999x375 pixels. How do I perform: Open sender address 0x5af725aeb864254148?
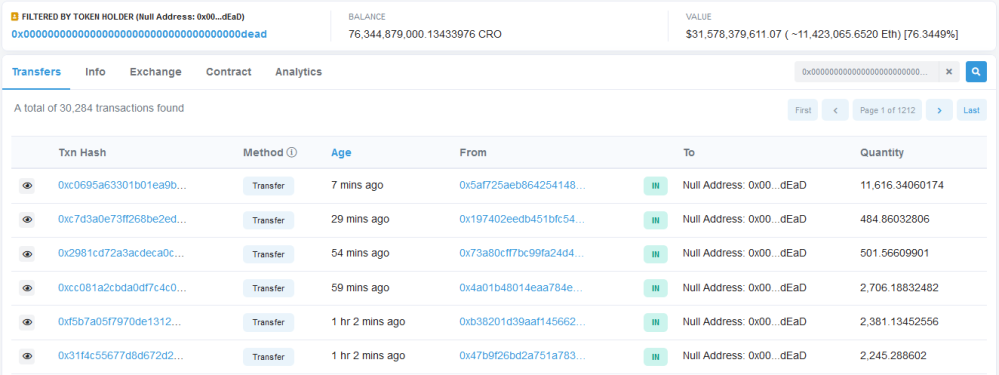[x=522, y=185]
